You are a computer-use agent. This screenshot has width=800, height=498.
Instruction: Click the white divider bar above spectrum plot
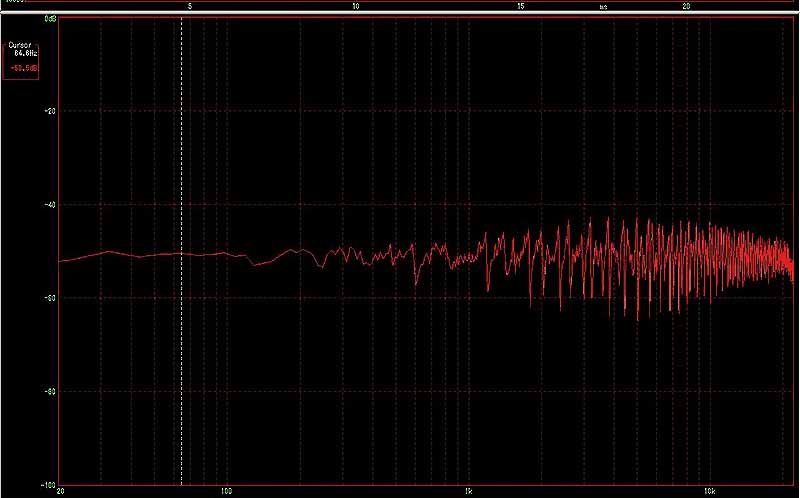pyautogui.click(x=400, y=13)
